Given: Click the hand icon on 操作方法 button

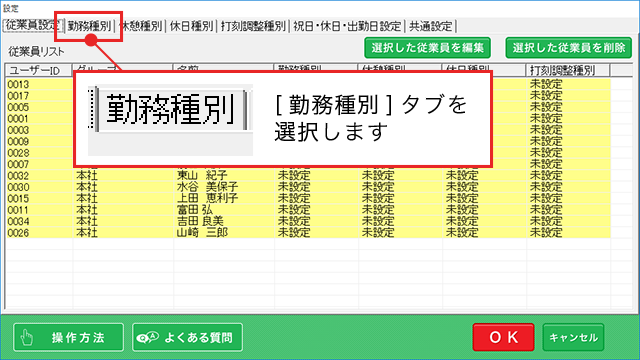Looking at the screenshot, I should point(27,338).
